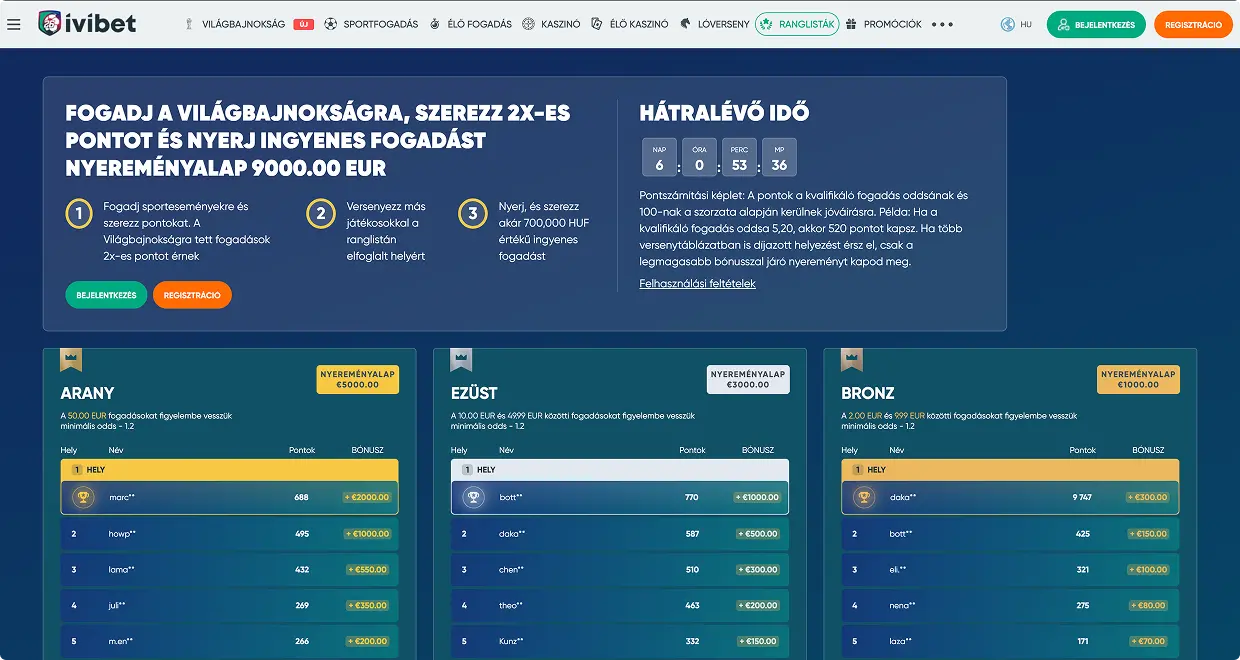
Task: Select the Ranglisták tab
Action: (797, 24)
